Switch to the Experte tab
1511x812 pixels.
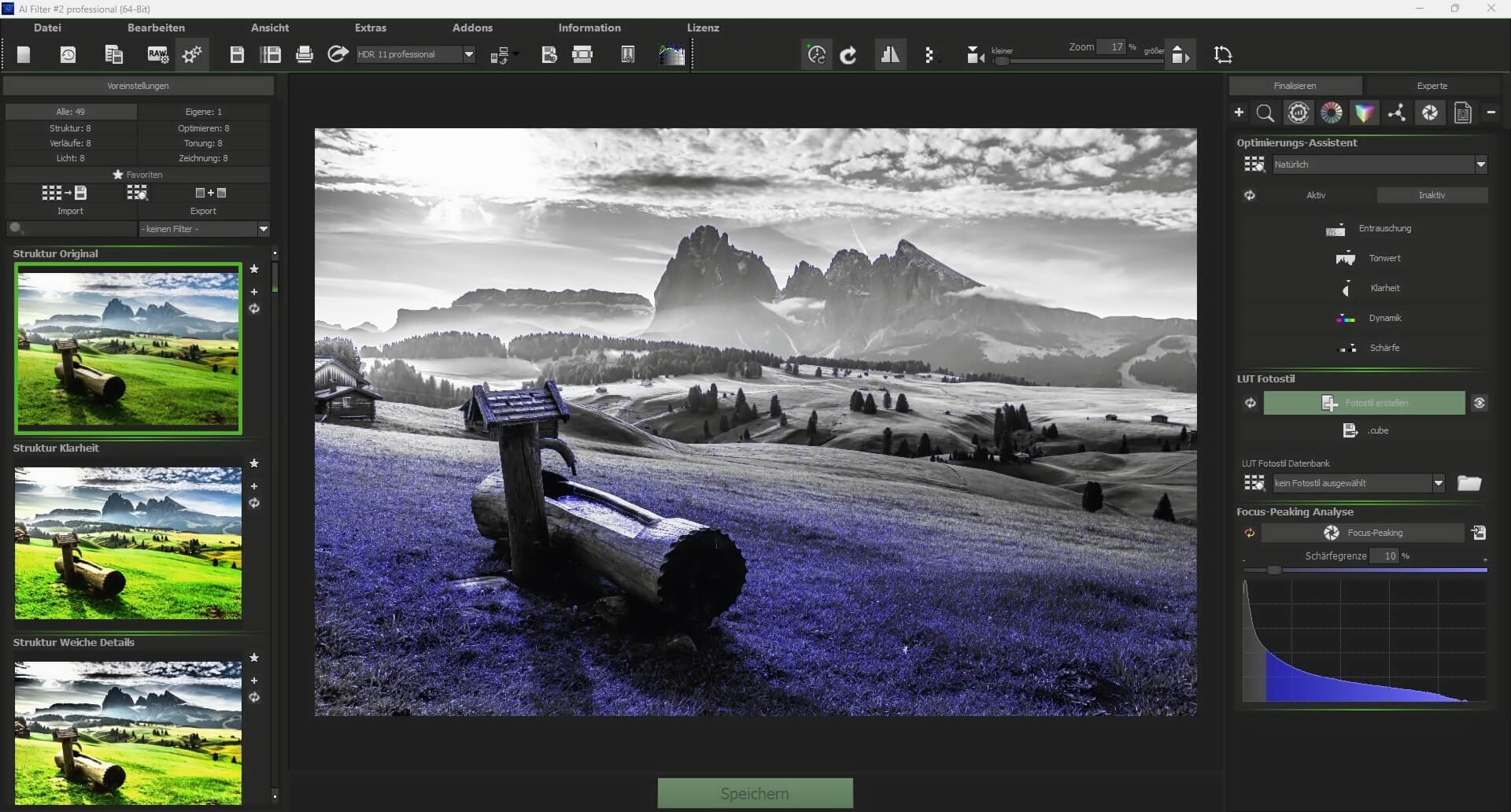1432,85
